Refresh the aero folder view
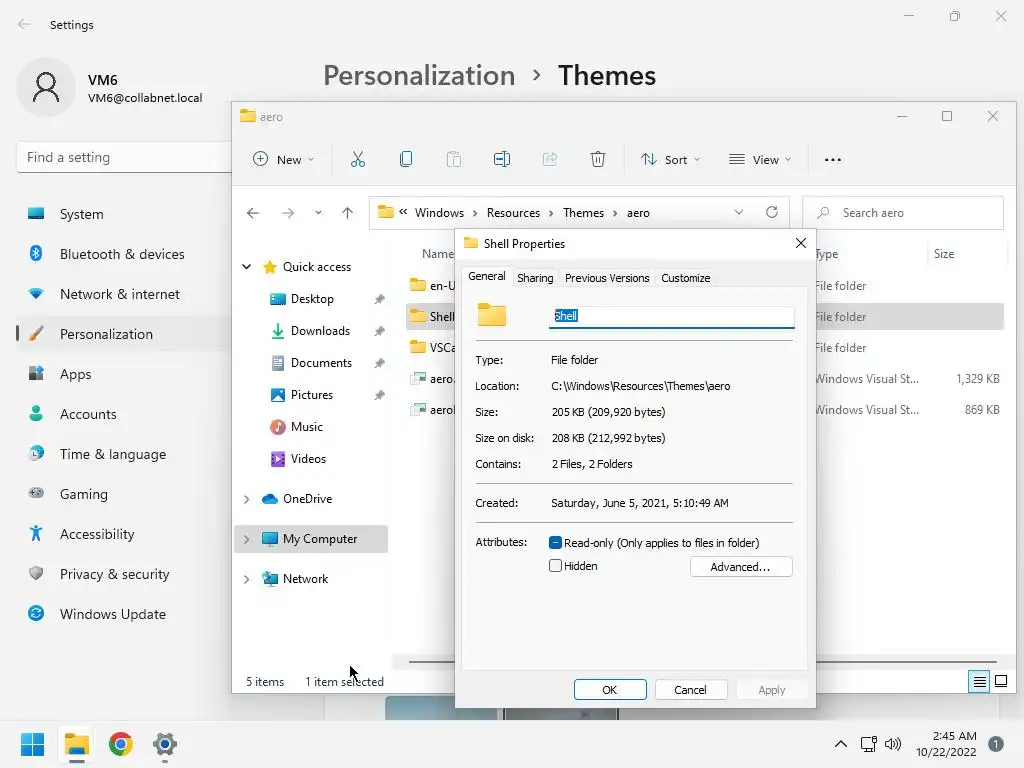Image resolution: width=1024 pixels, height=768 pixels. tap(772, 212)
